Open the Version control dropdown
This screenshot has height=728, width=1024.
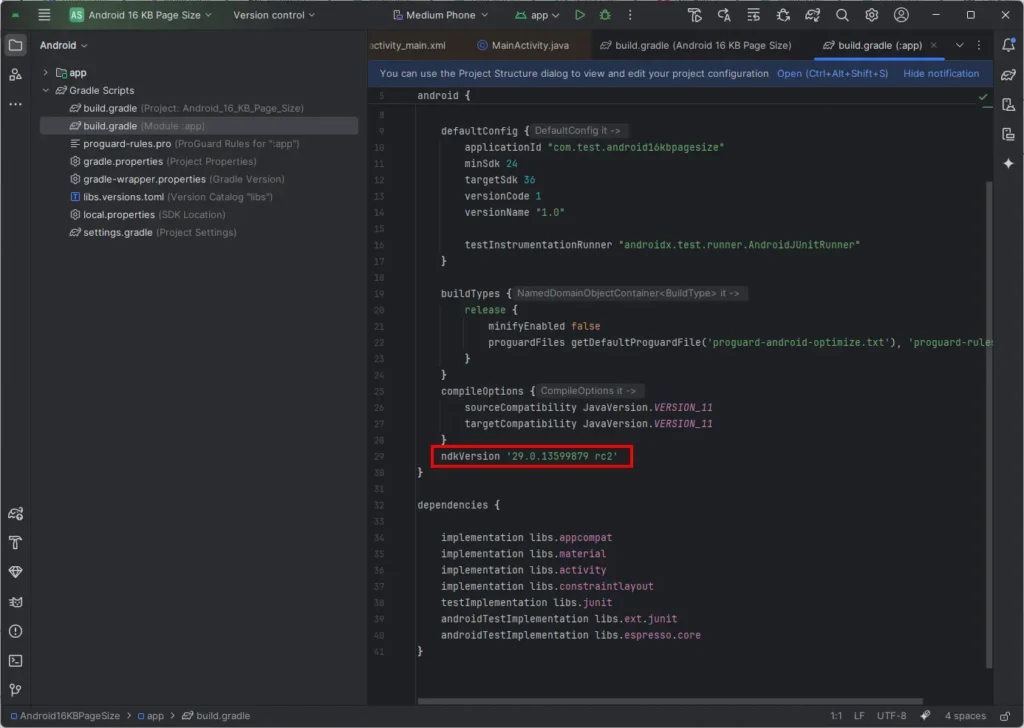(x=274, y=14)
